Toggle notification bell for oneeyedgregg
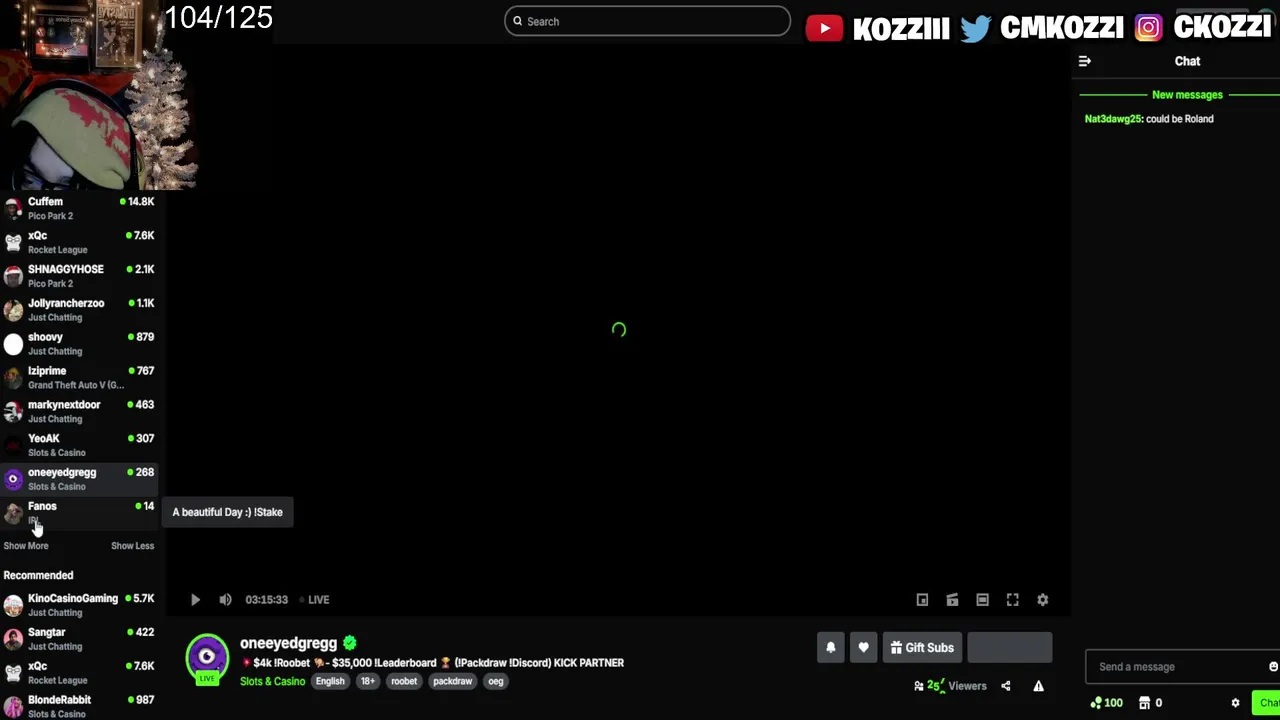The image size is (1280, 720). (830, 648)
